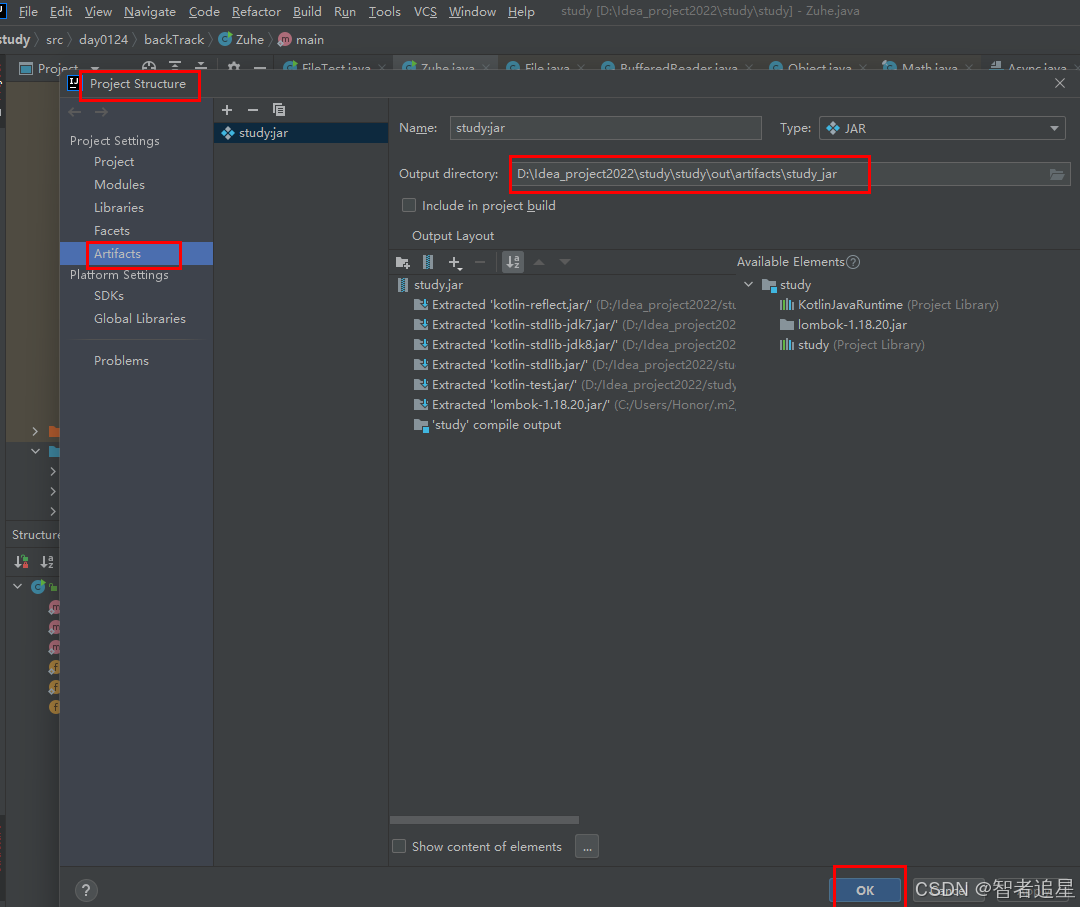This screenshot has height=907, width=1080.
Task: Click the help question mark button
Action: click(86, 890)
